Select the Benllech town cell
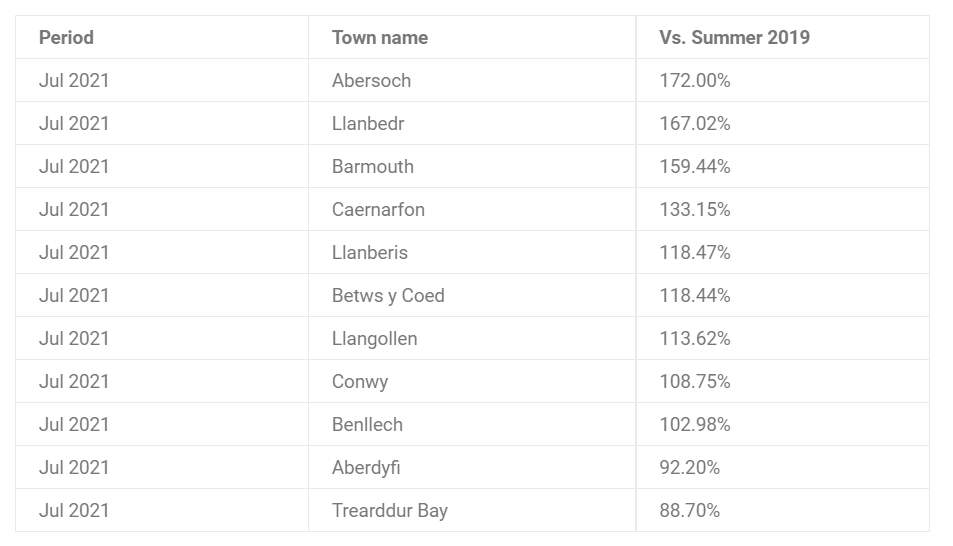The image size is (953, 546). (472, 424)
